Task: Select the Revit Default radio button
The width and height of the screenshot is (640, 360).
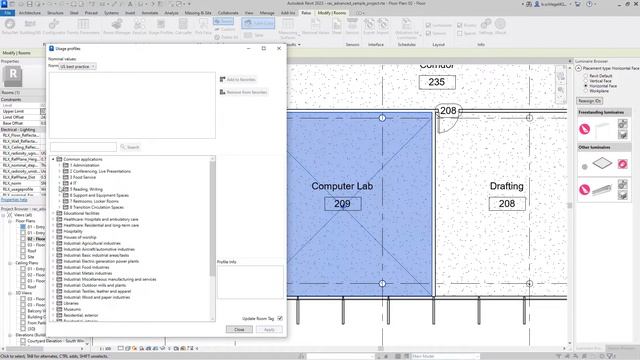Action: click(586, 76)
